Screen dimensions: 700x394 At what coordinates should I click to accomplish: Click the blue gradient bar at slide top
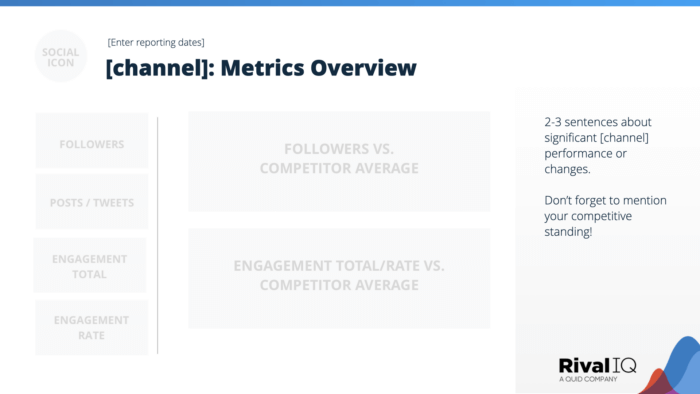[350, 3]
